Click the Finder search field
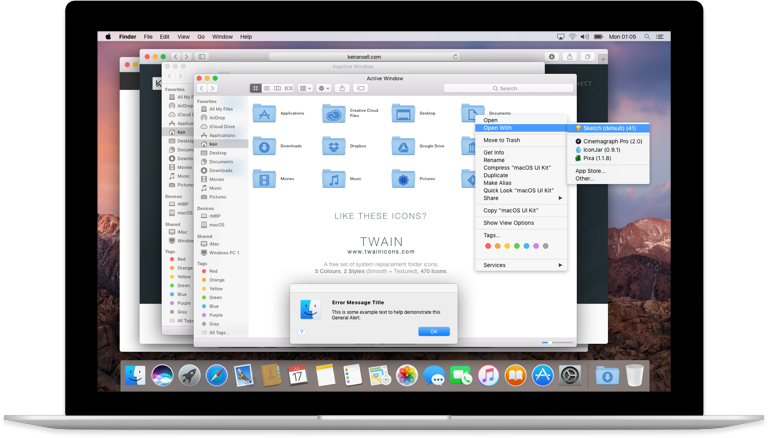This screenshot has width=768, height=438. 508,88
